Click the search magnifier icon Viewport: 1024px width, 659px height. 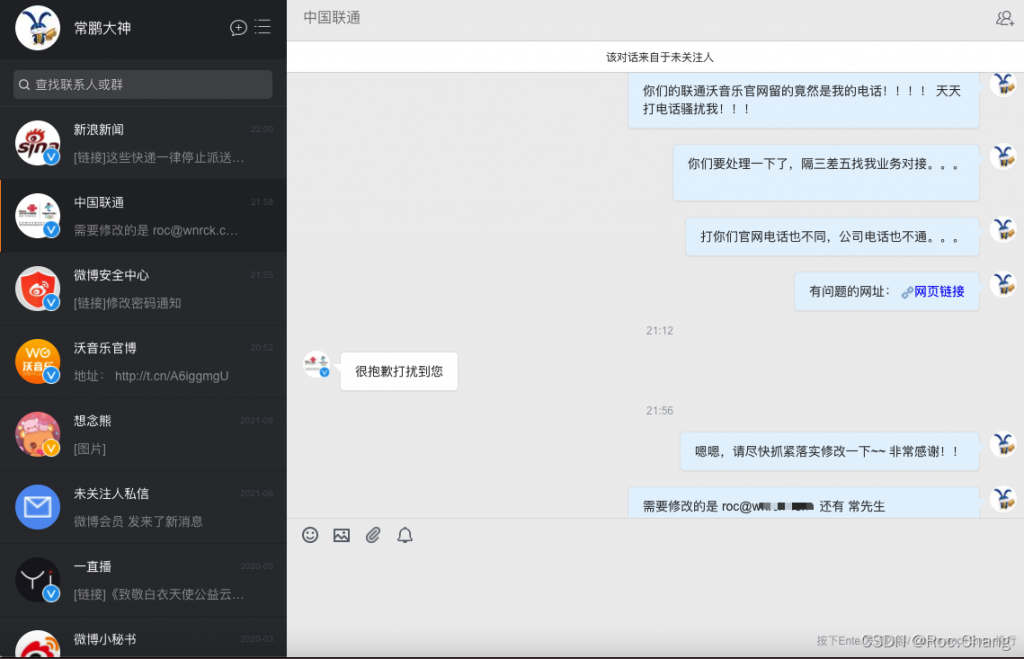(24, 85)
